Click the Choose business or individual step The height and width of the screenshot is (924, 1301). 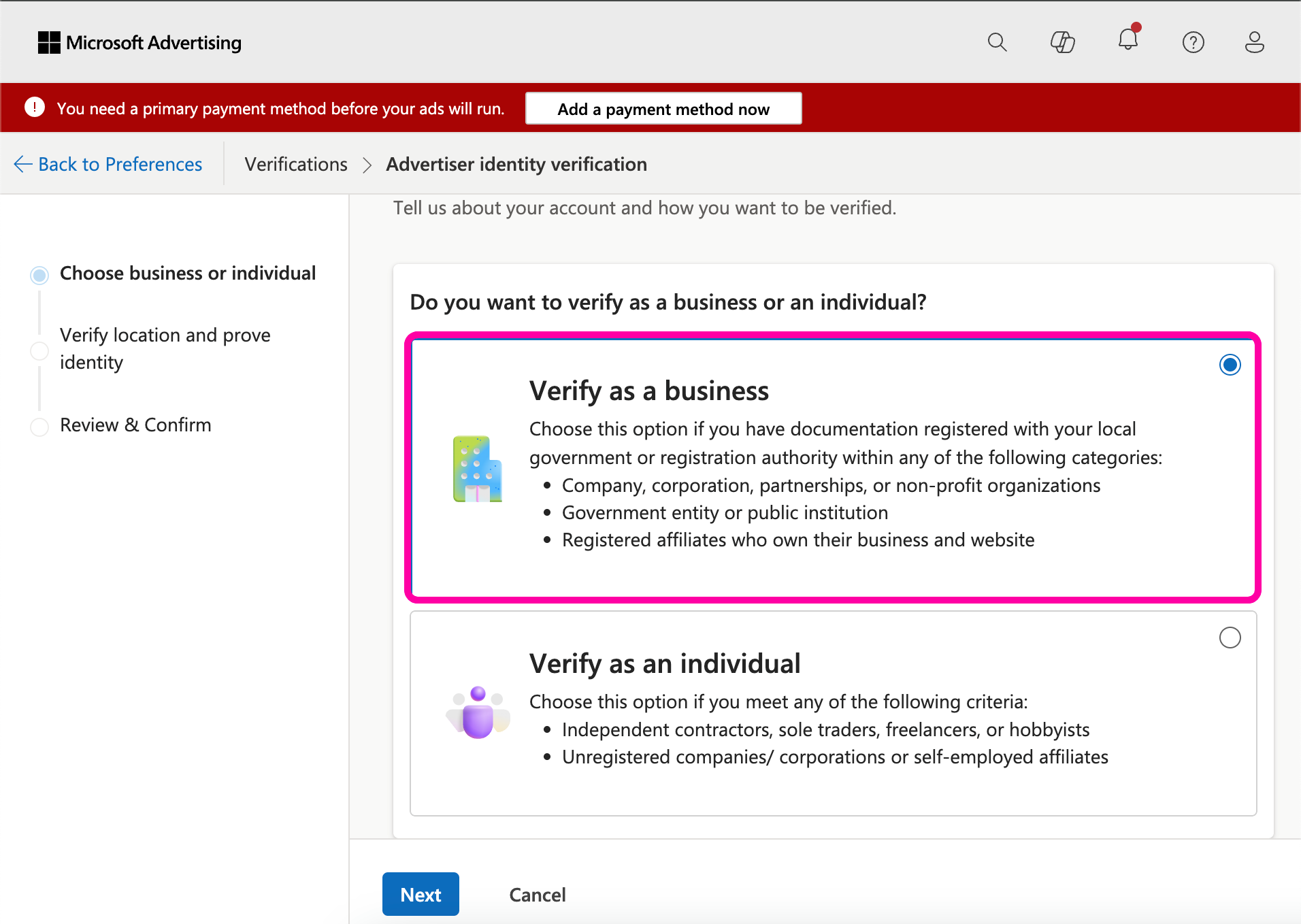click(x=187, y=274)
